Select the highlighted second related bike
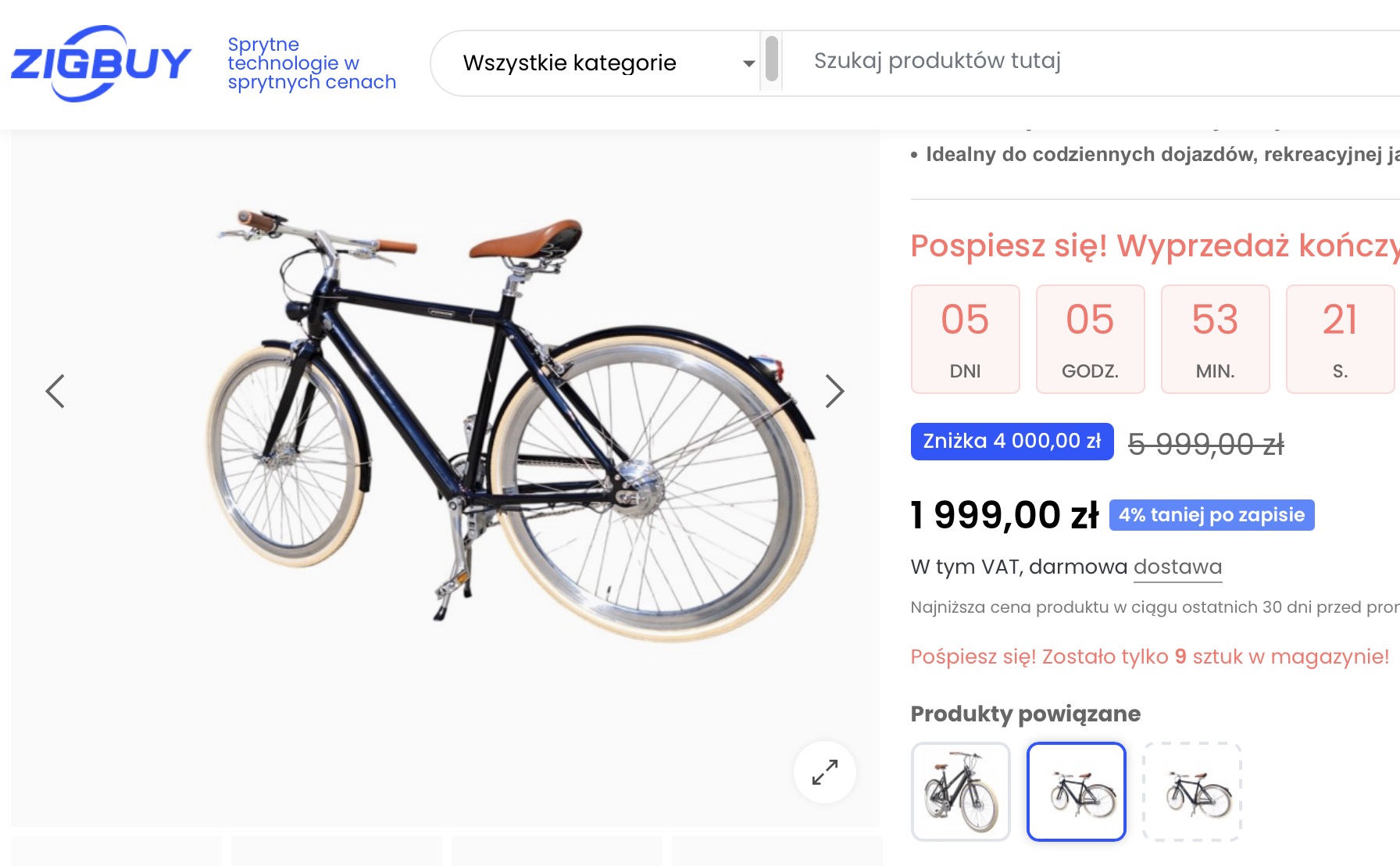This screenshot has height=866, width=1400. click(1076, 792)
